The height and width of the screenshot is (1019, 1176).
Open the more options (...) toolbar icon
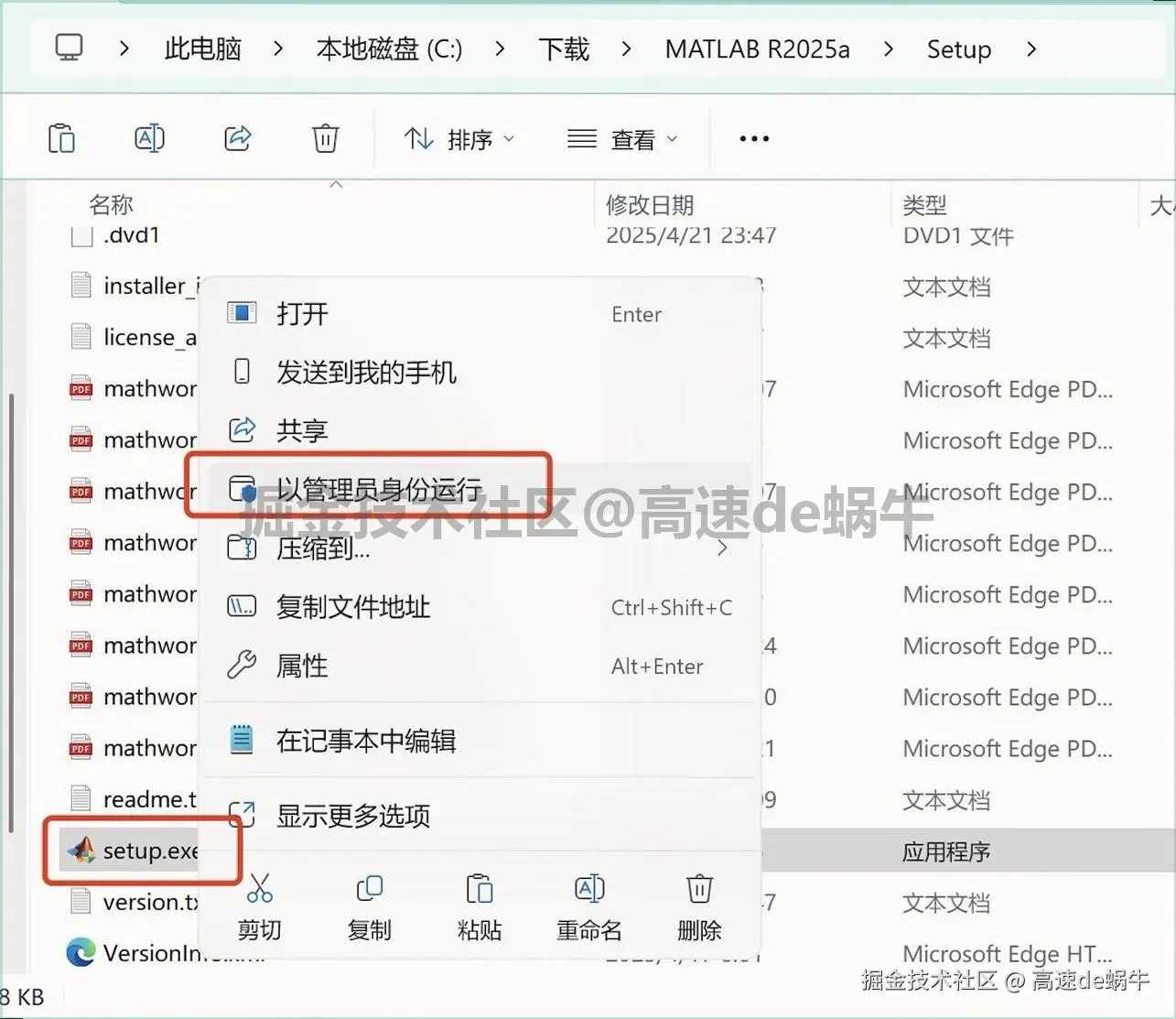click(752, 137)
